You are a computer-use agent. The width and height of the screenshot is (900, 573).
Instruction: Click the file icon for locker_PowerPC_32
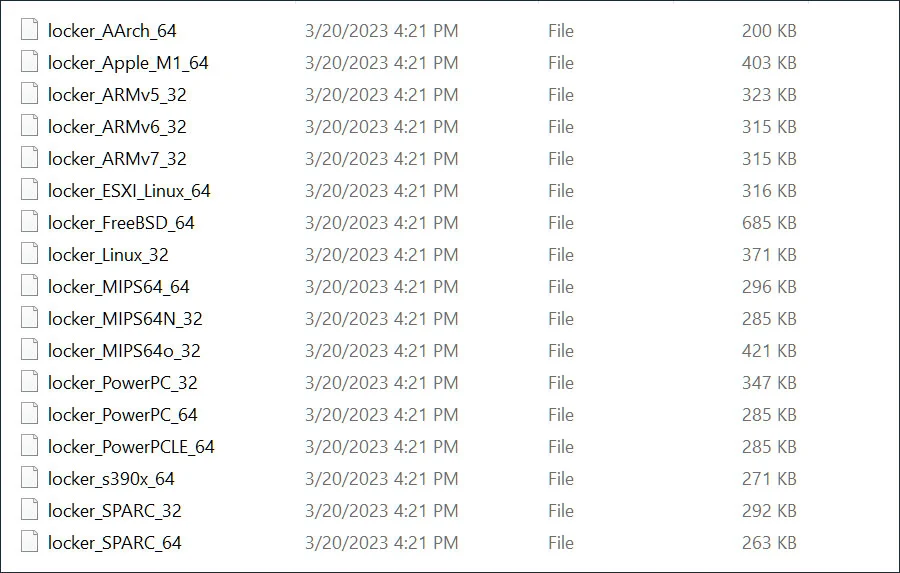[x=28, y=383]
